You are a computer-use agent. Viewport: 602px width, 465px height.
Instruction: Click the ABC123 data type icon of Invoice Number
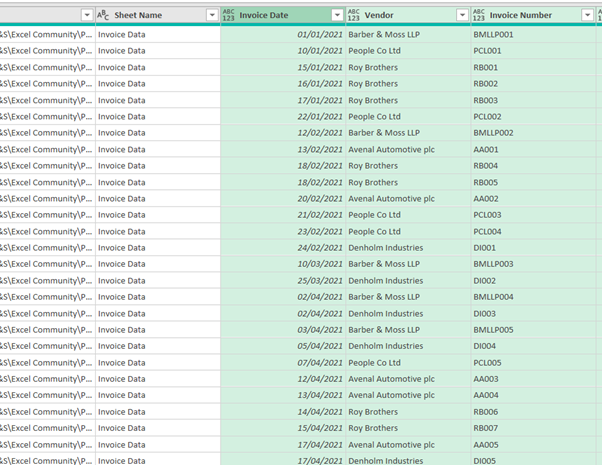(479, 15)
